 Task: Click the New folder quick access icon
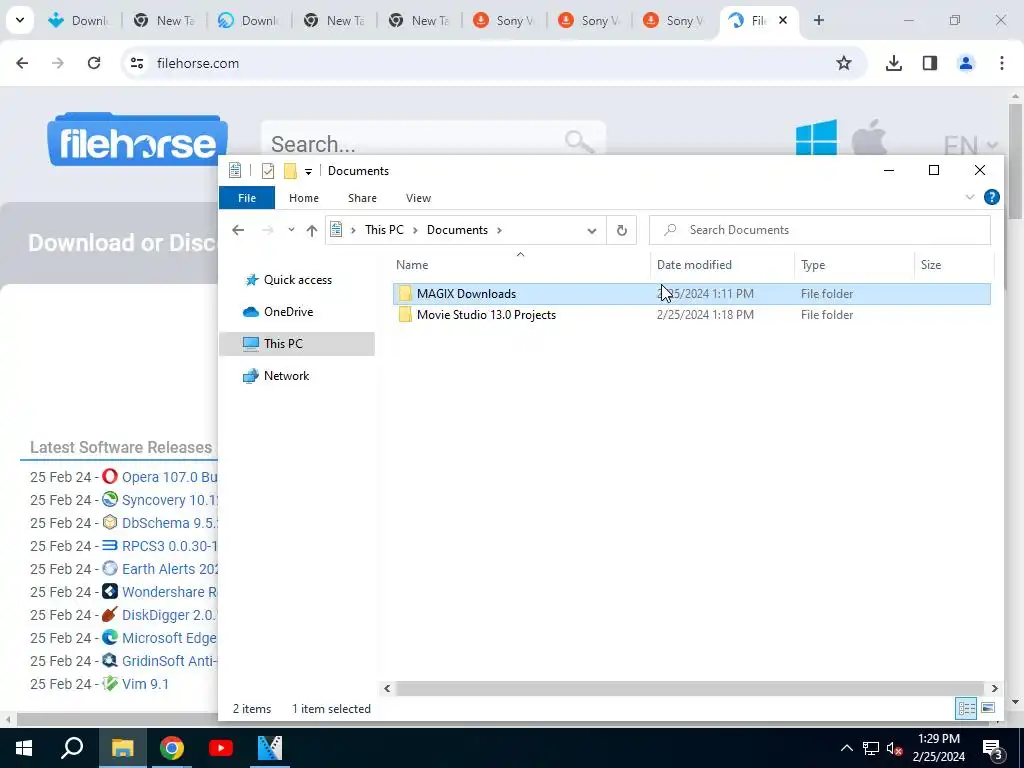tap(290, 170)
